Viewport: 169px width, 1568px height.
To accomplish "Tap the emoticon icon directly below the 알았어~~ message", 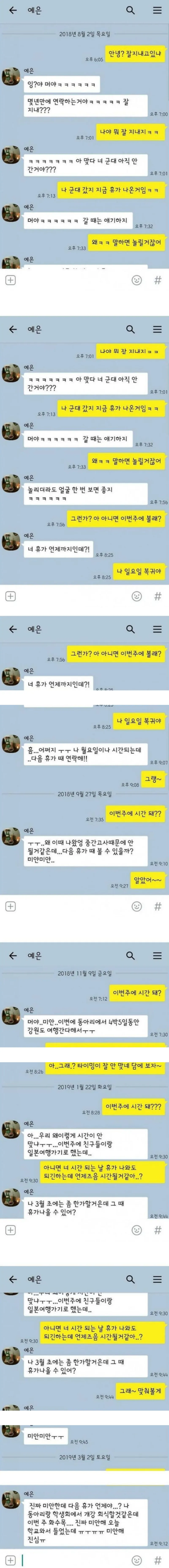I will (x=137, y=906).
